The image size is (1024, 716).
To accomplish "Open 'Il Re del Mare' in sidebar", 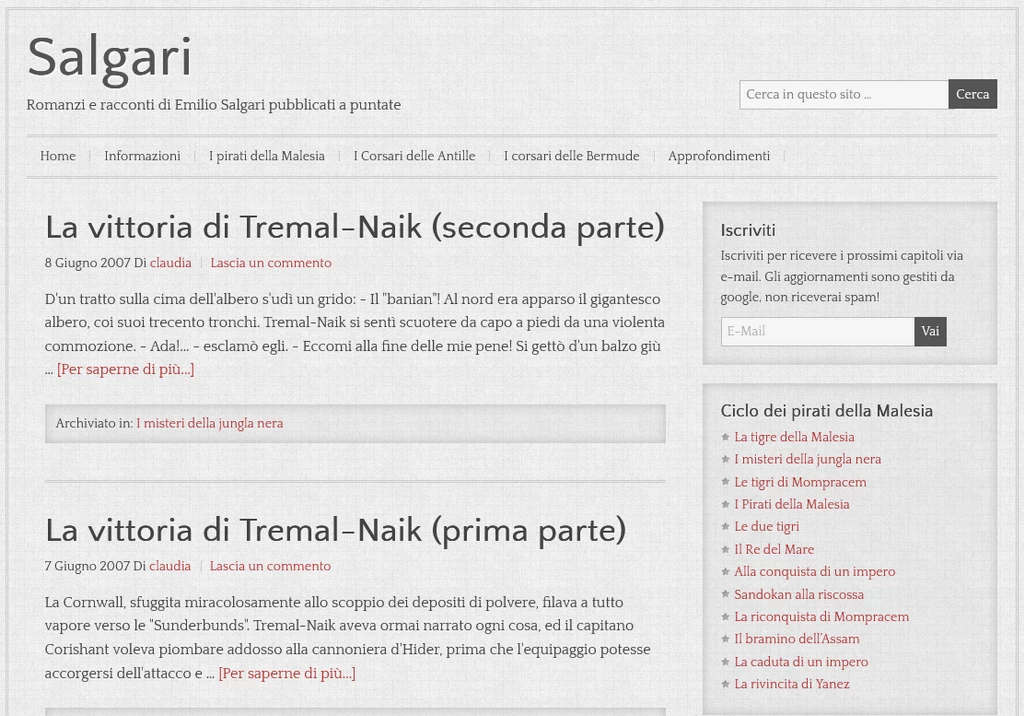I will coord(774,549).
